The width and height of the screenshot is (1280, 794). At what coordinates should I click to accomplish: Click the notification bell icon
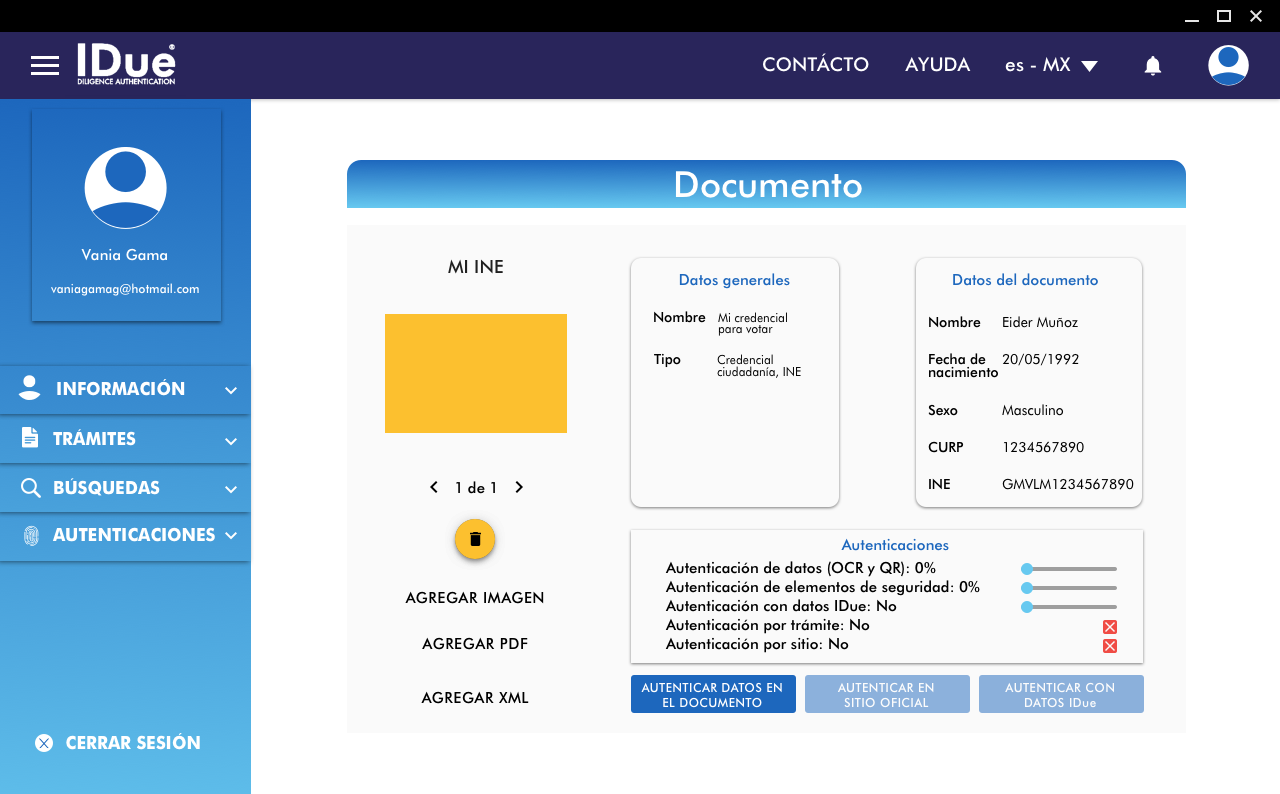1152,66
